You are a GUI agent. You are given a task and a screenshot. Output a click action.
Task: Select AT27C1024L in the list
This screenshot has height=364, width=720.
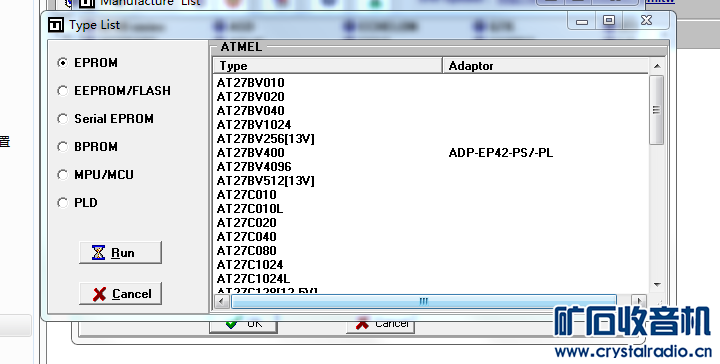click(x=253, y=279)
